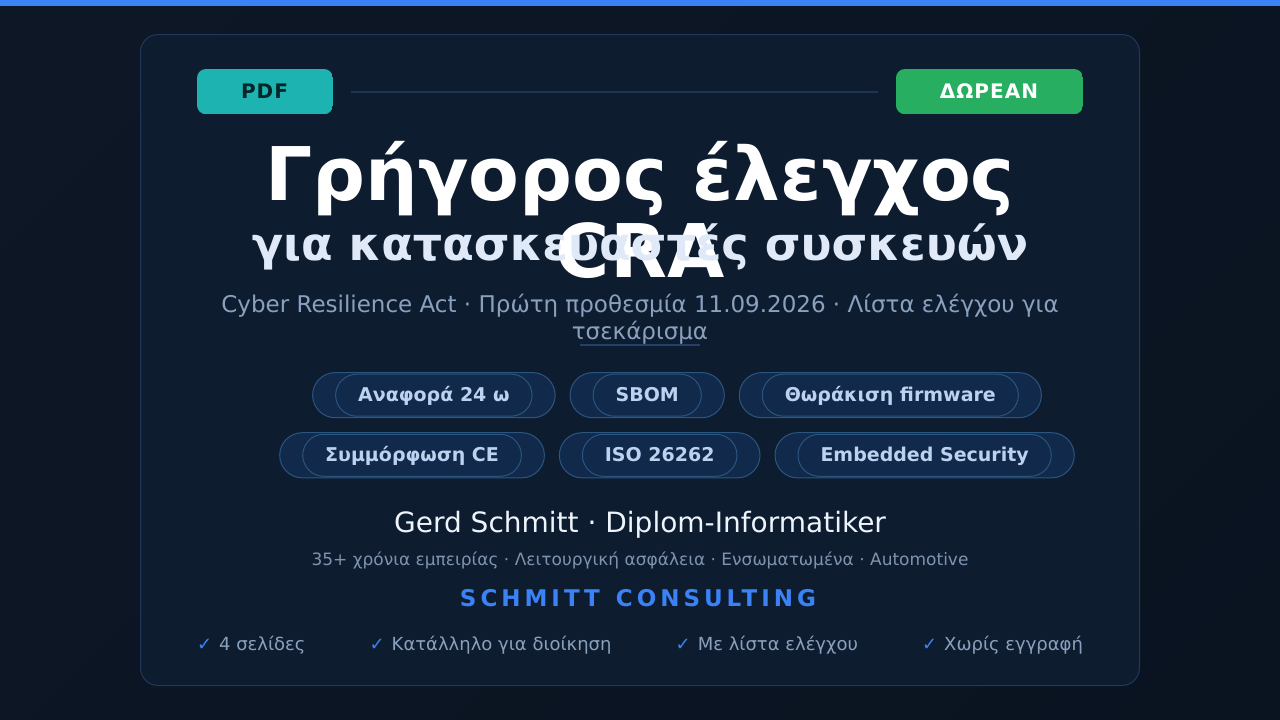Image resolution: width=1280 pixels, height=720 pixels.
Task: Click the green ΔΩΡΕΑΝ badge
Action: [989, 91]
